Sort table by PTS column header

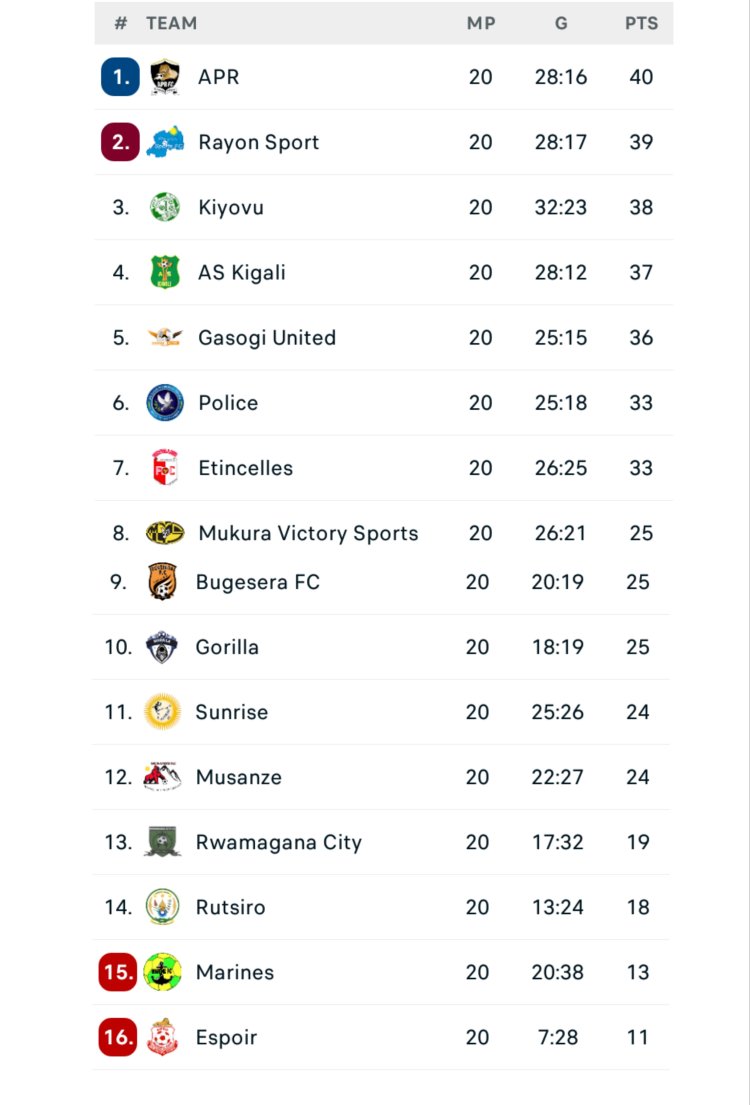(641, 23)
